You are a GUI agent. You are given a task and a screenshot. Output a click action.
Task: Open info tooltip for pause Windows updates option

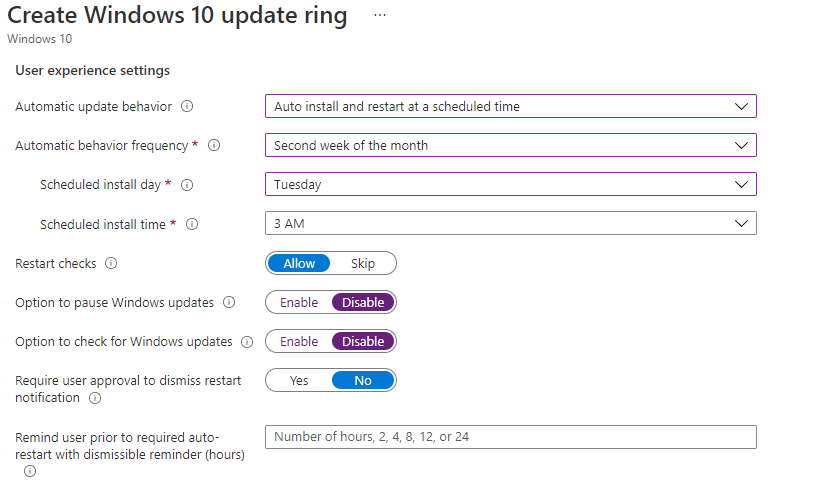click(x=229, y=302)
